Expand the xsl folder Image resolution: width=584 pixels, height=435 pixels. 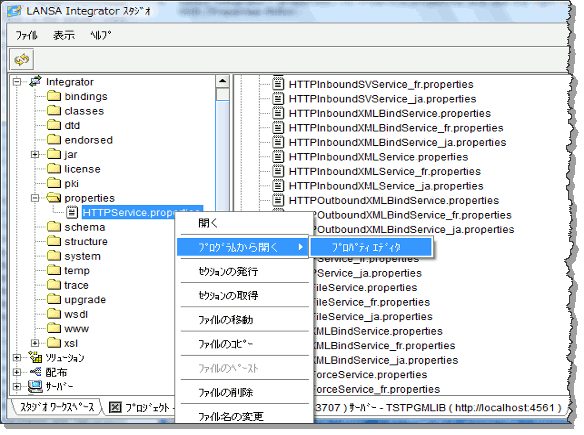[35, 343]
